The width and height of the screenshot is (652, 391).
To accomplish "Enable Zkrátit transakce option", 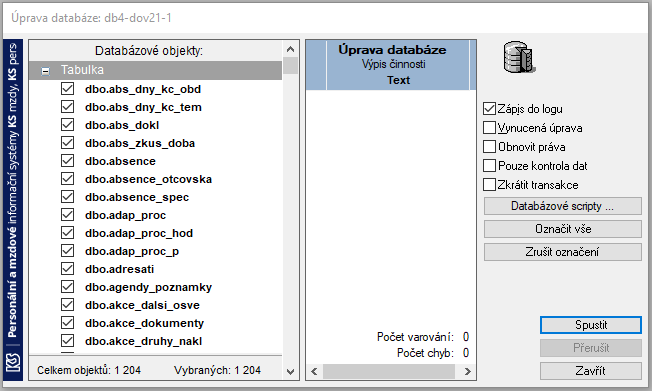I will (x=489, y=185).
